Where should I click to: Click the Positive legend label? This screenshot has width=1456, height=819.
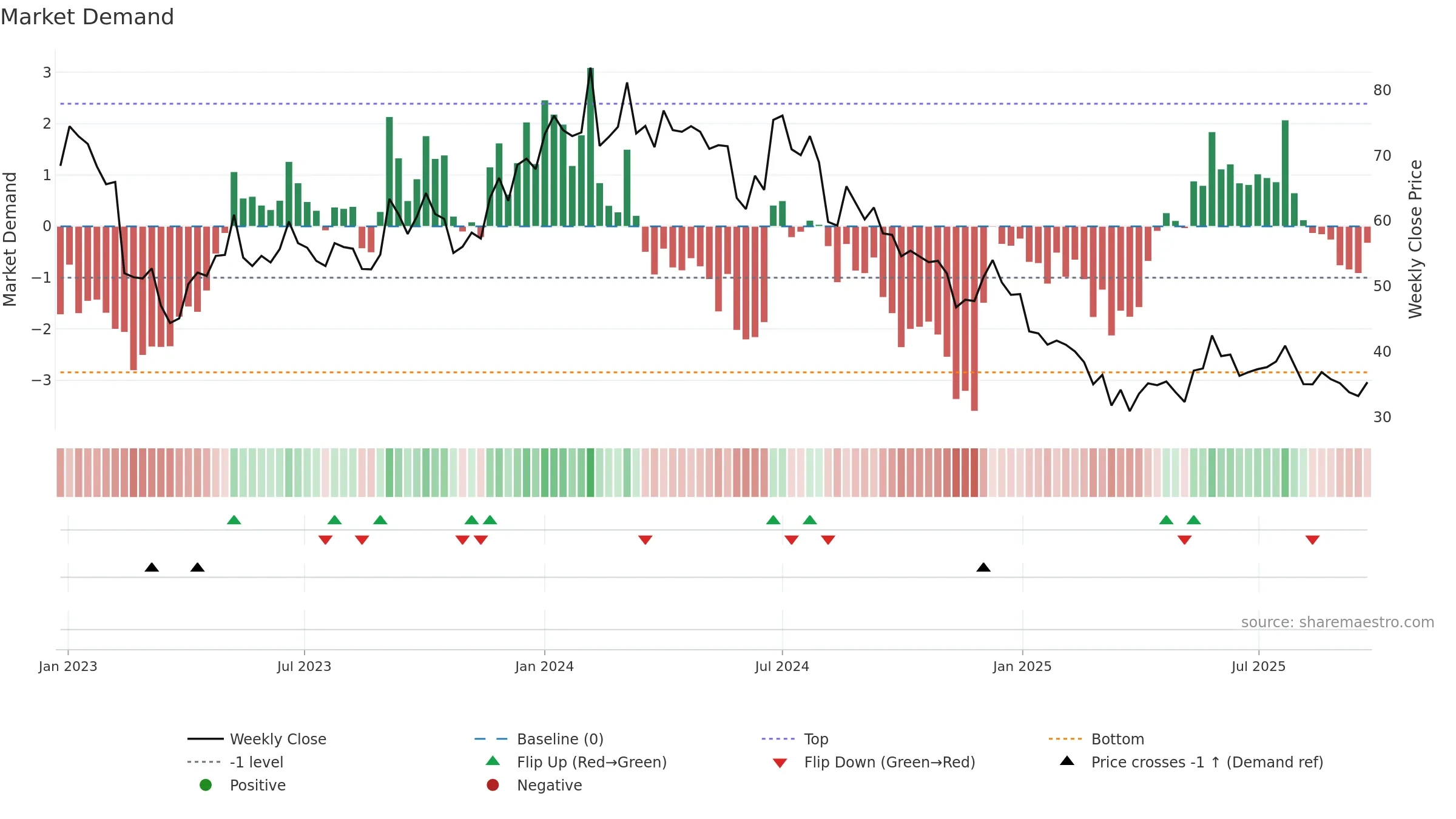pyautogui.click(x=257, y=785)
